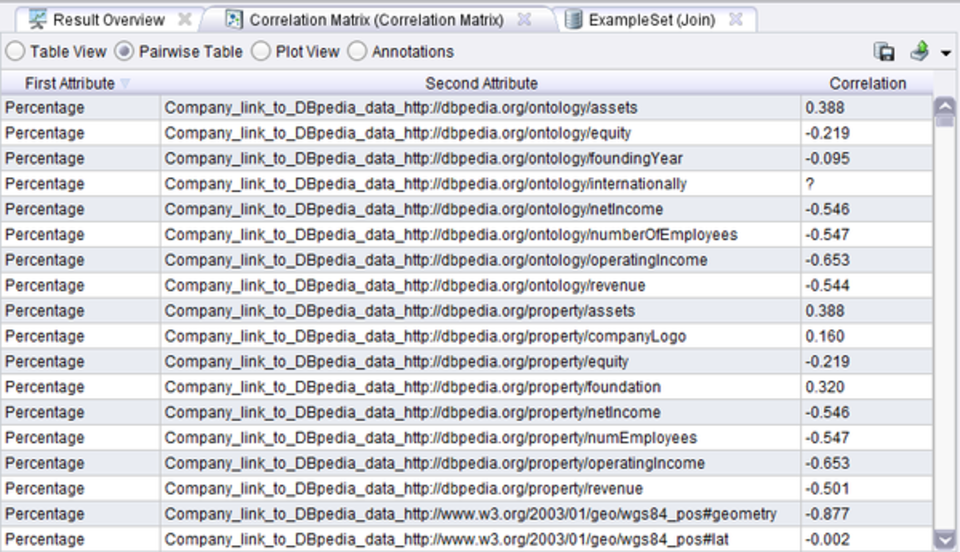This screenshot has height=552, width=960.
Task: Switch to the Result Overview tab
Action: pos(109,20)
